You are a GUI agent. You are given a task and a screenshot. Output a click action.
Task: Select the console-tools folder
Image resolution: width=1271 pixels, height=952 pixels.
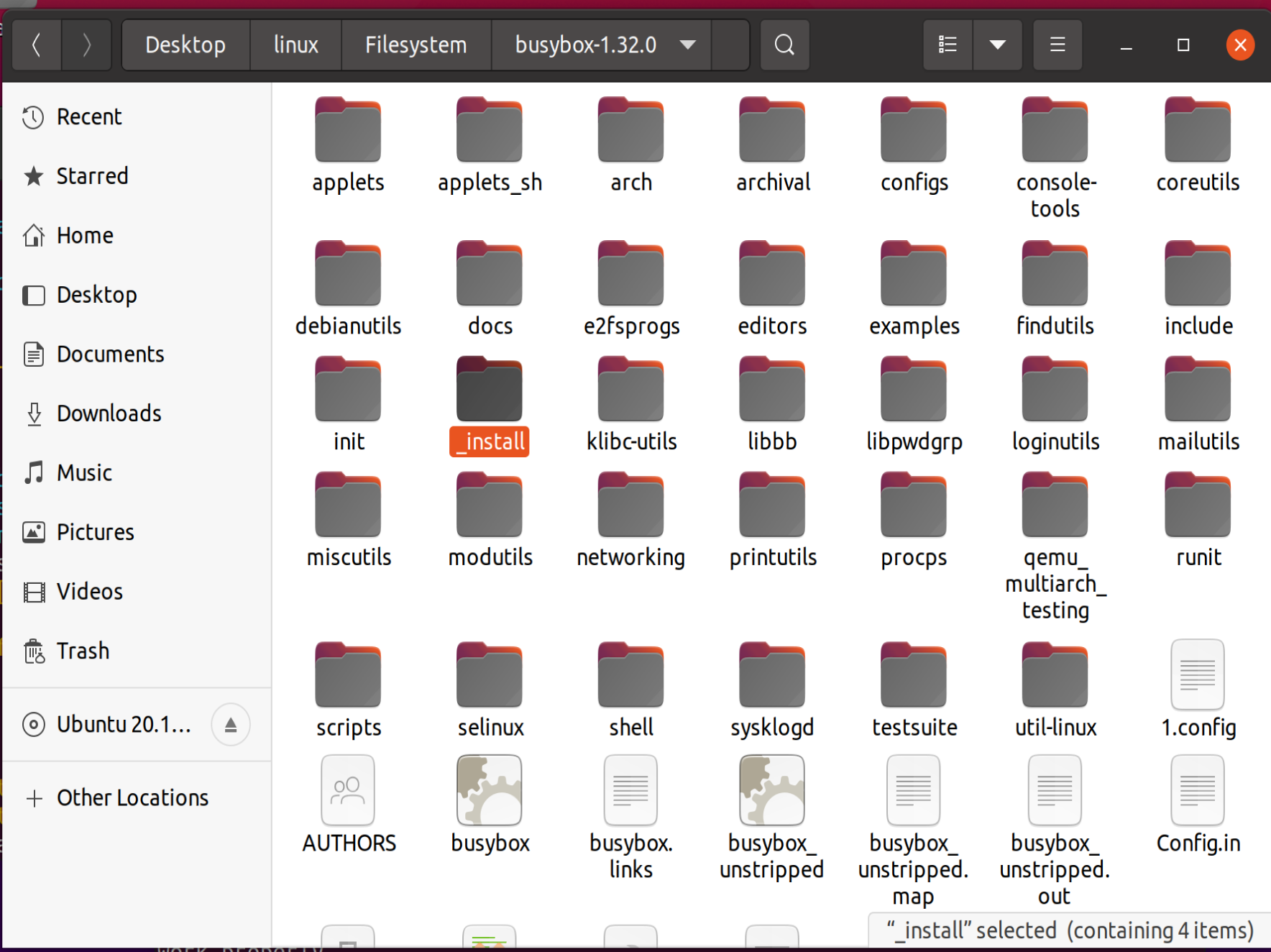point(1055,157)
